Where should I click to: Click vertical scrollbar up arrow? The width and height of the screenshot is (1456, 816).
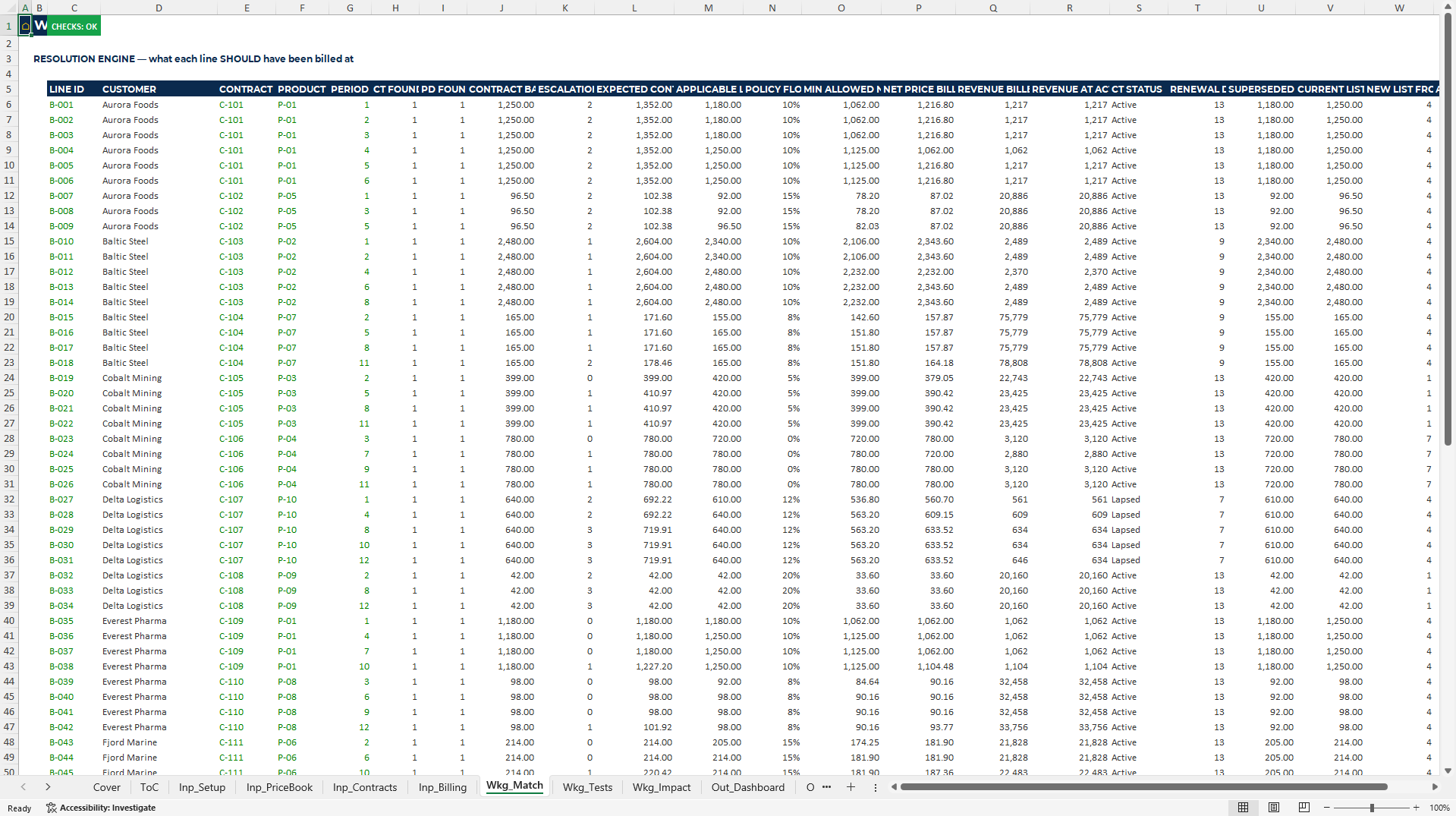(x=1448, y=6)
